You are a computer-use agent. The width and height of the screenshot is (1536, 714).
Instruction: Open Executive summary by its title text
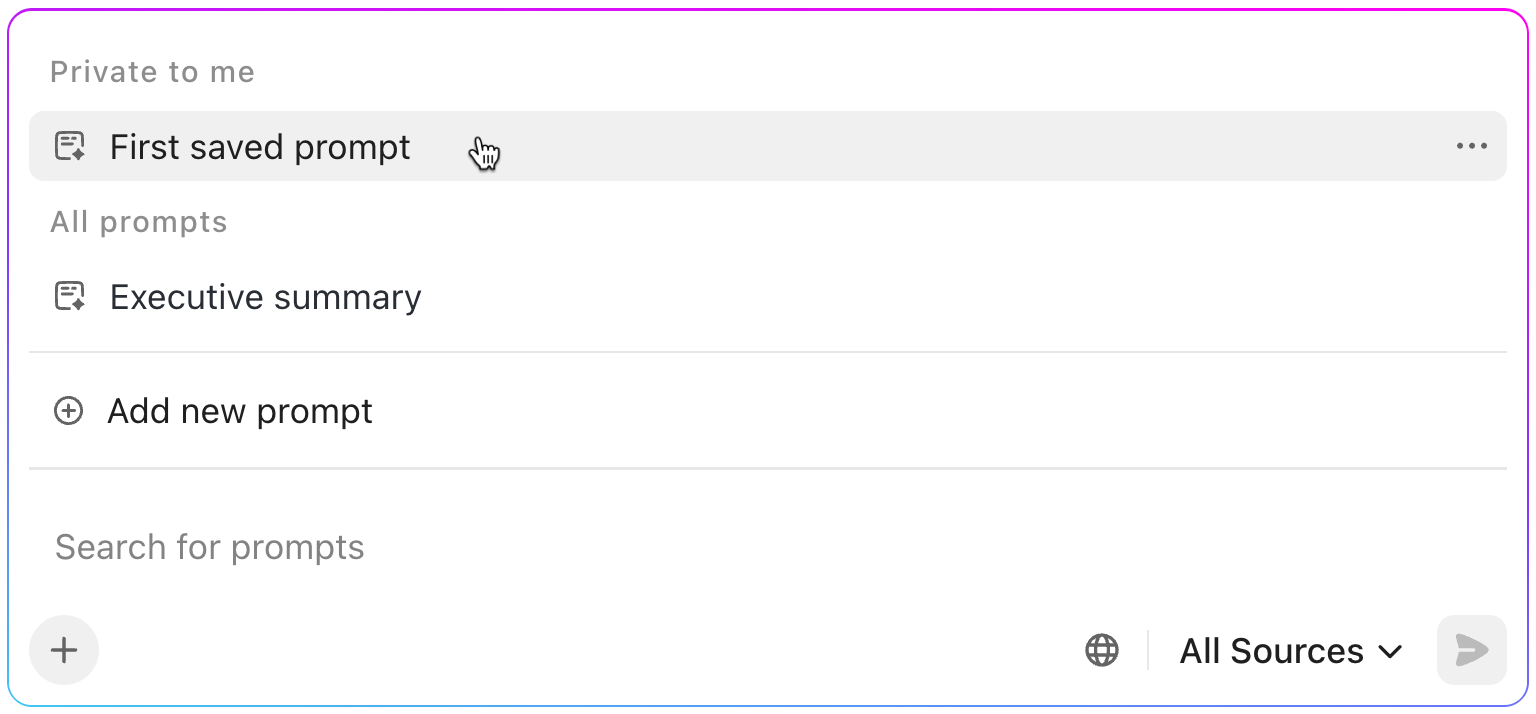click(265, 296)
